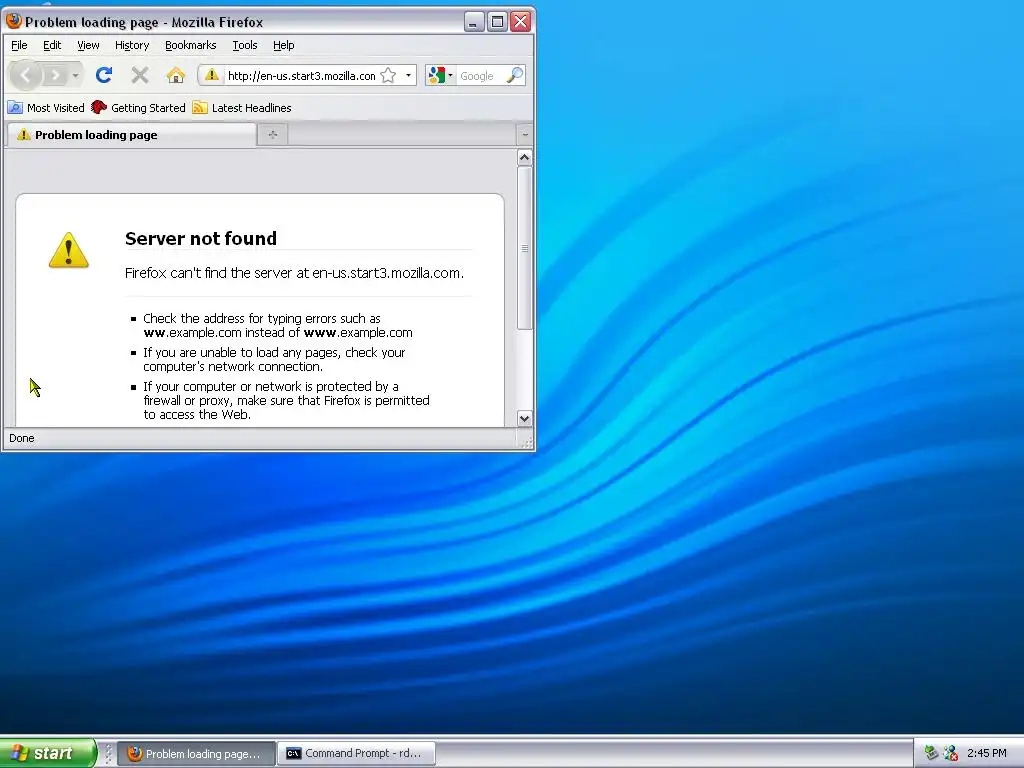Viewport: 1024px width, 768px height.
Task: Open the address bar history dropdown
Action: click(409, 76)
